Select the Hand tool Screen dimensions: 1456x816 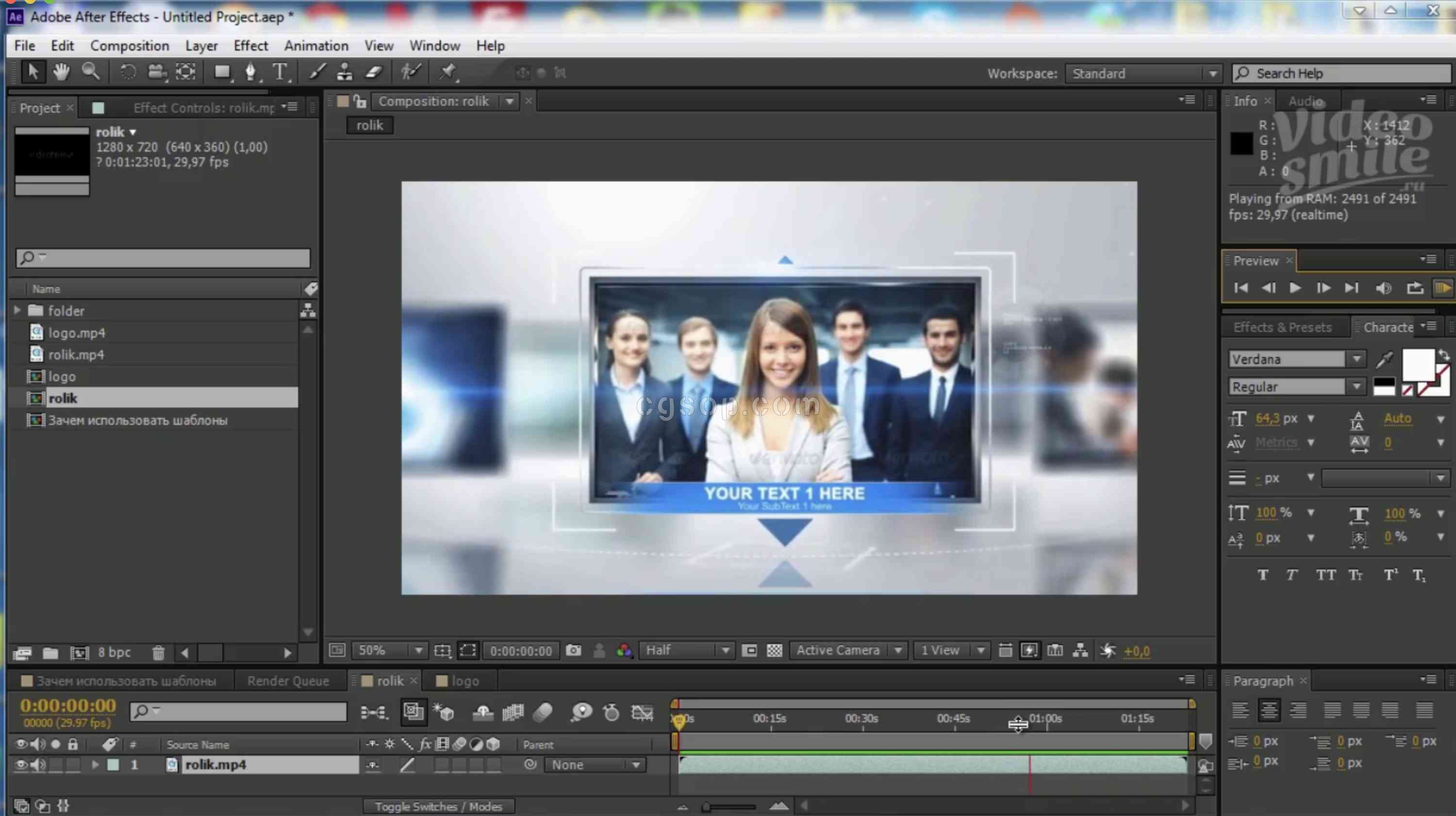61,72
